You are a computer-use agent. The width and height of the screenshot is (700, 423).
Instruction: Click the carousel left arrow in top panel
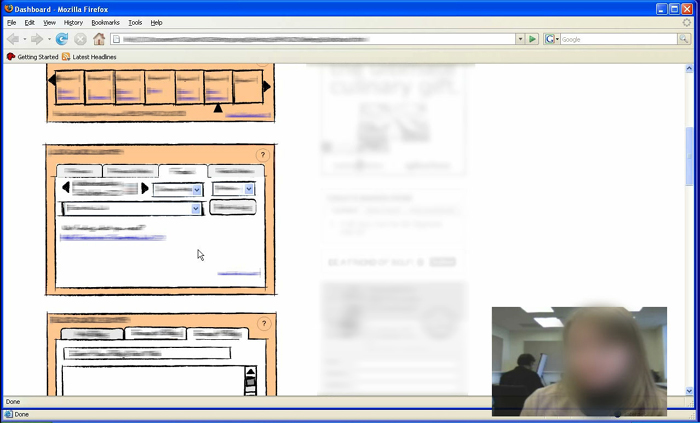[x=52, y=80]
